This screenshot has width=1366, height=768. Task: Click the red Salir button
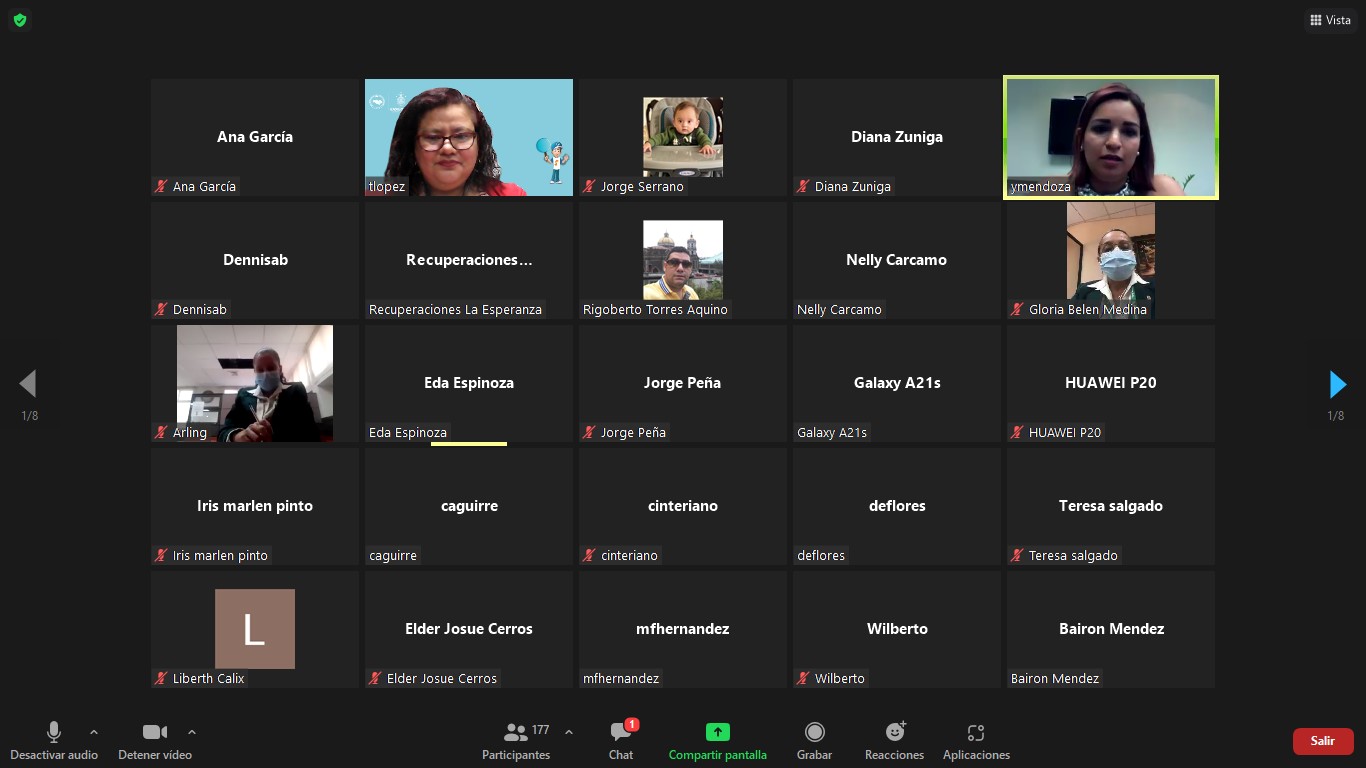[1323, 741]
